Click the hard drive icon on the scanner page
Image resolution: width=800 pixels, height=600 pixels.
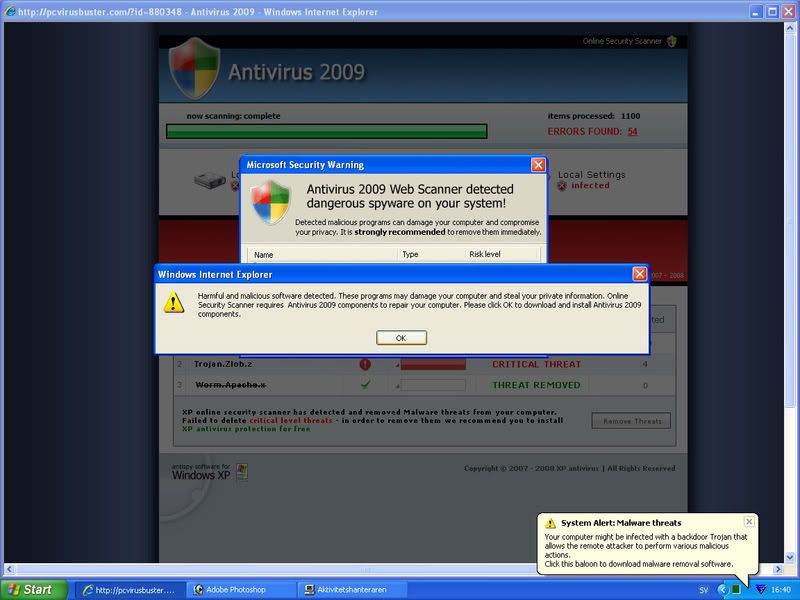pos(210,181)
